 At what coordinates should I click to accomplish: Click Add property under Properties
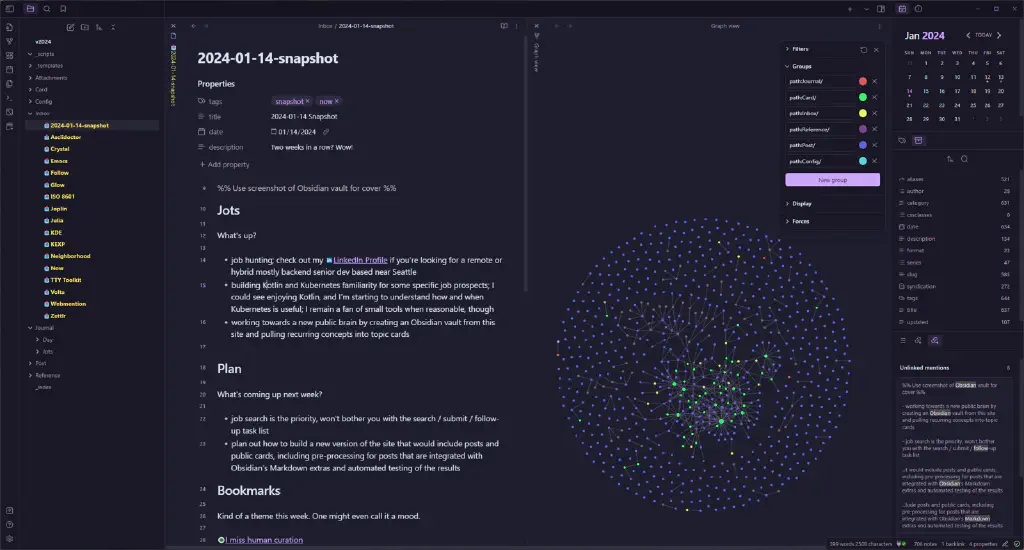(x=228, y=164)
